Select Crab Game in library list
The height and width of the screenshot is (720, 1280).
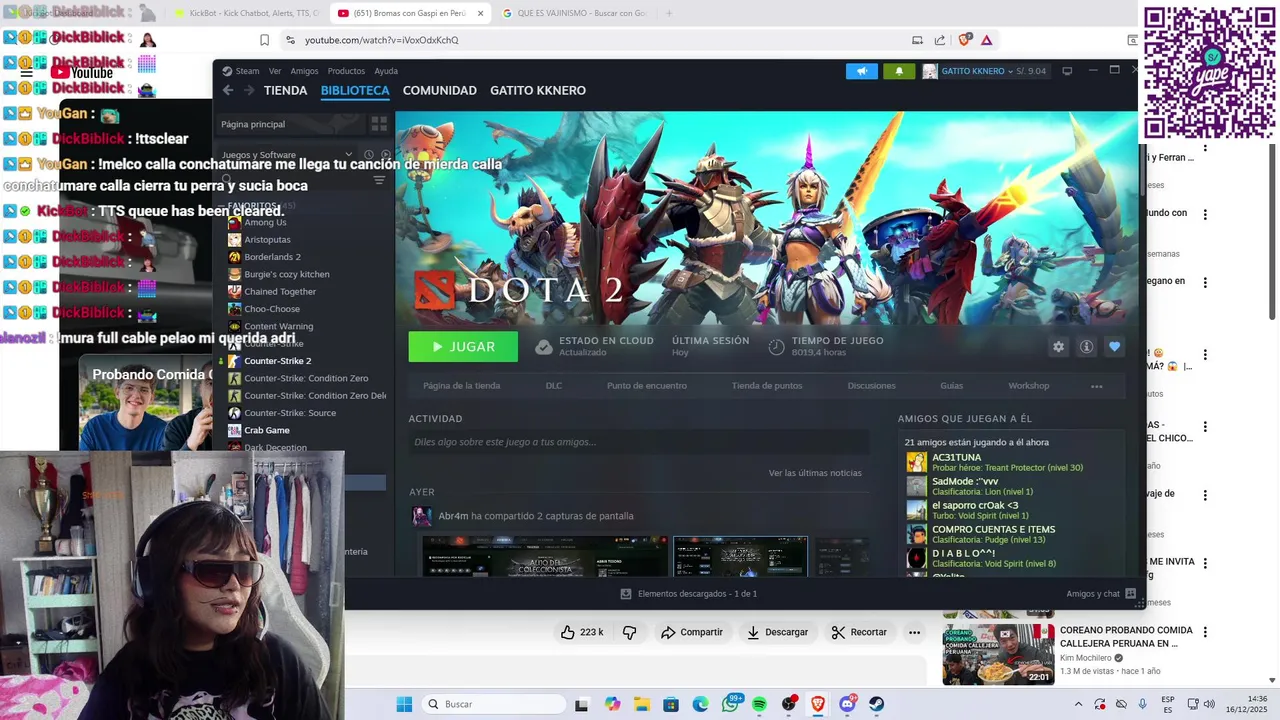pos(267,430)
